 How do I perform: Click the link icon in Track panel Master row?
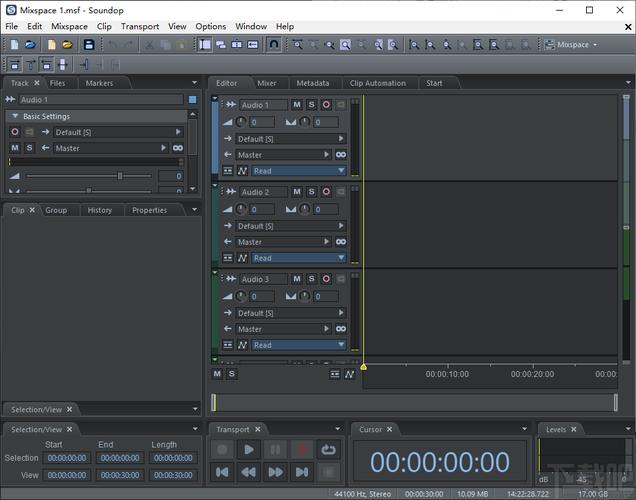[178, 148]
